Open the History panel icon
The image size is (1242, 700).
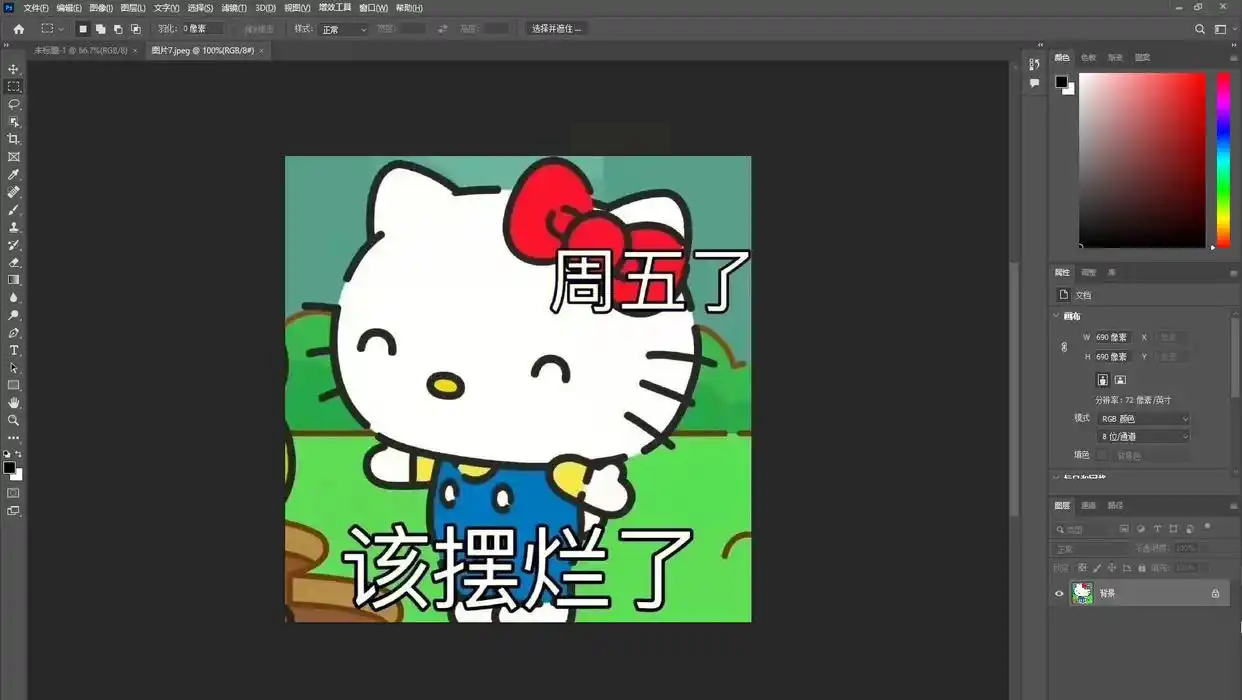[x=1034, y=65]
